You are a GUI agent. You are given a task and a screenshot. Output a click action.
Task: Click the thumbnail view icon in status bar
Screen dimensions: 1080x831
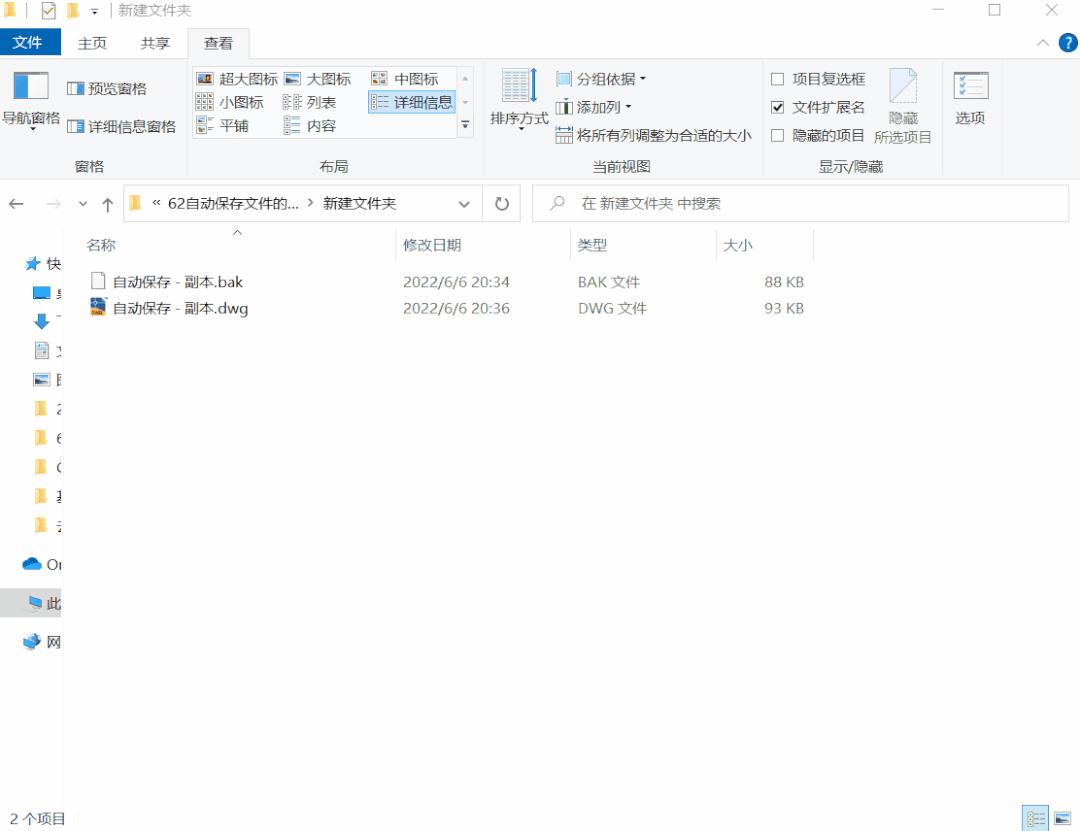[x=1063, y=818]
